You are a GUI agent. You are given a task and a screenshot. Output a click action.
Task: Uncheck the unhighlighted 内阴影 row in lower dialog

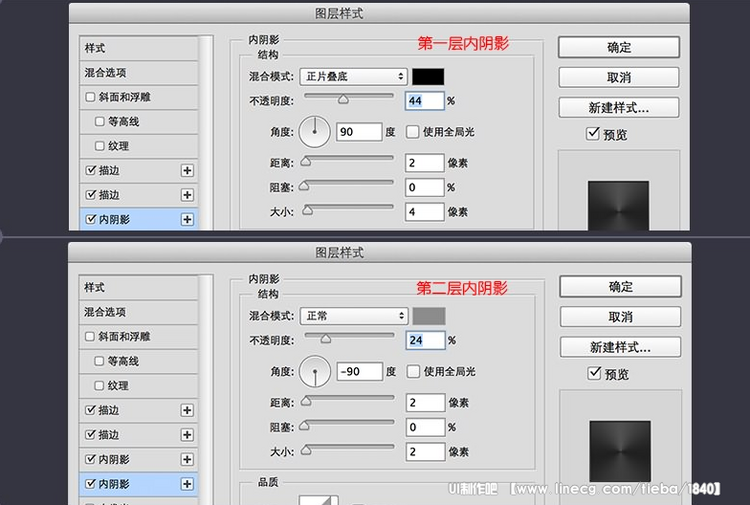tap(90, 459)
